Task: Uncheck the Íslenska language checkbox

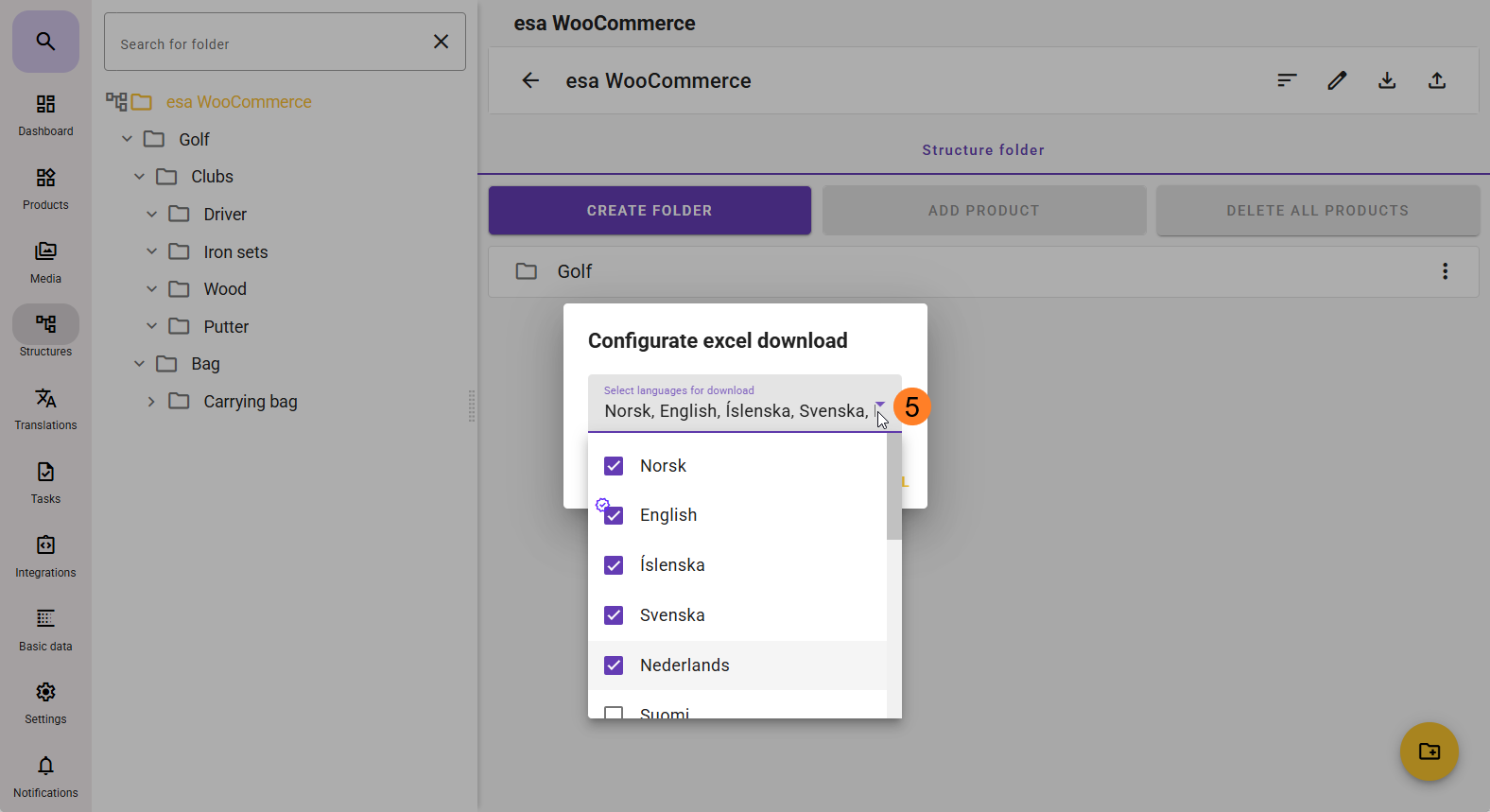Action: point(614,565)
